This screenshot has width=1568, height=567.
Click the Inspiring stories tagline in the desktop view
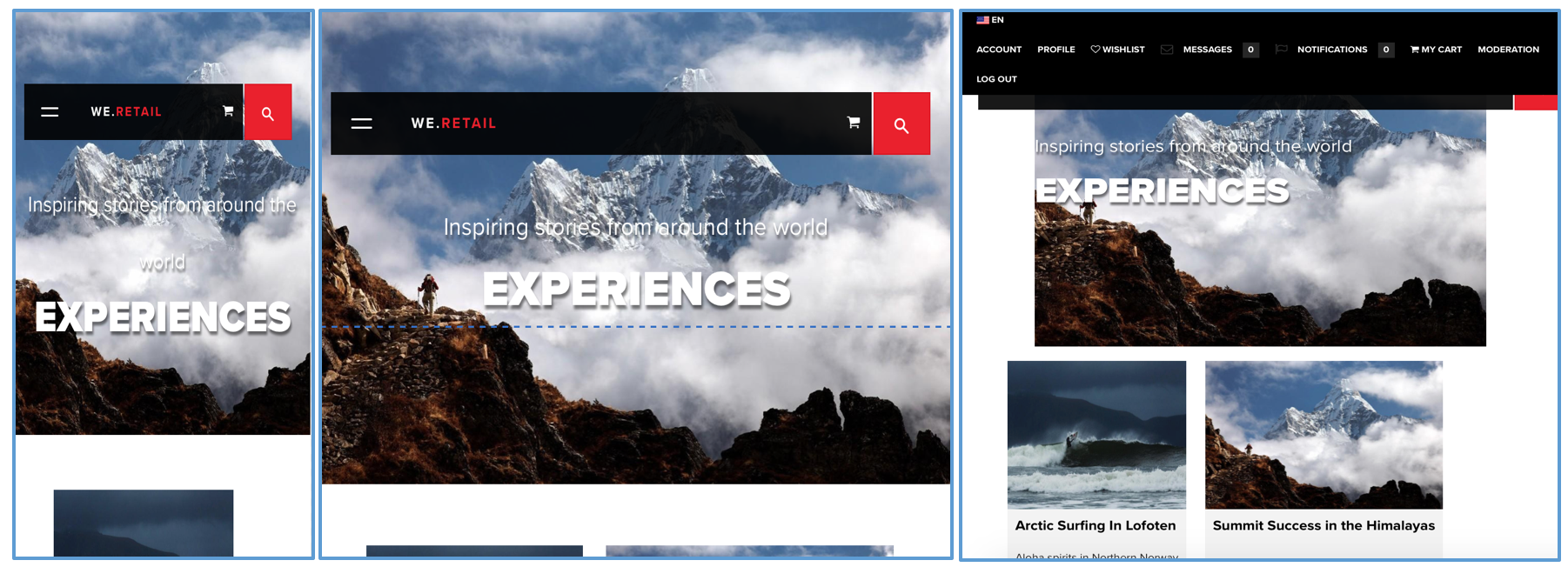pos(1193,146)
